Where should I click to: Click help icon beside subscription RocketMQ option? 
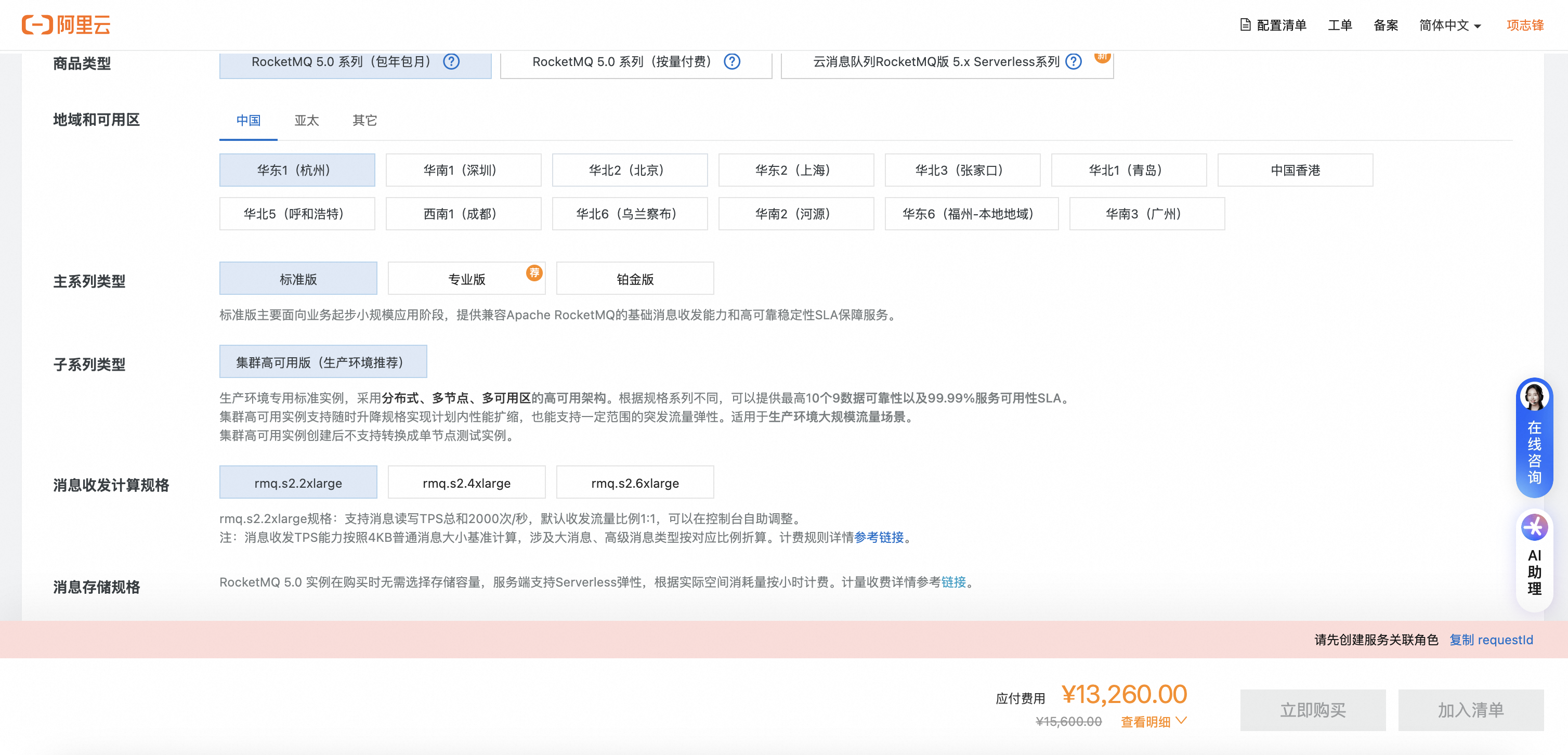(451, 61)
